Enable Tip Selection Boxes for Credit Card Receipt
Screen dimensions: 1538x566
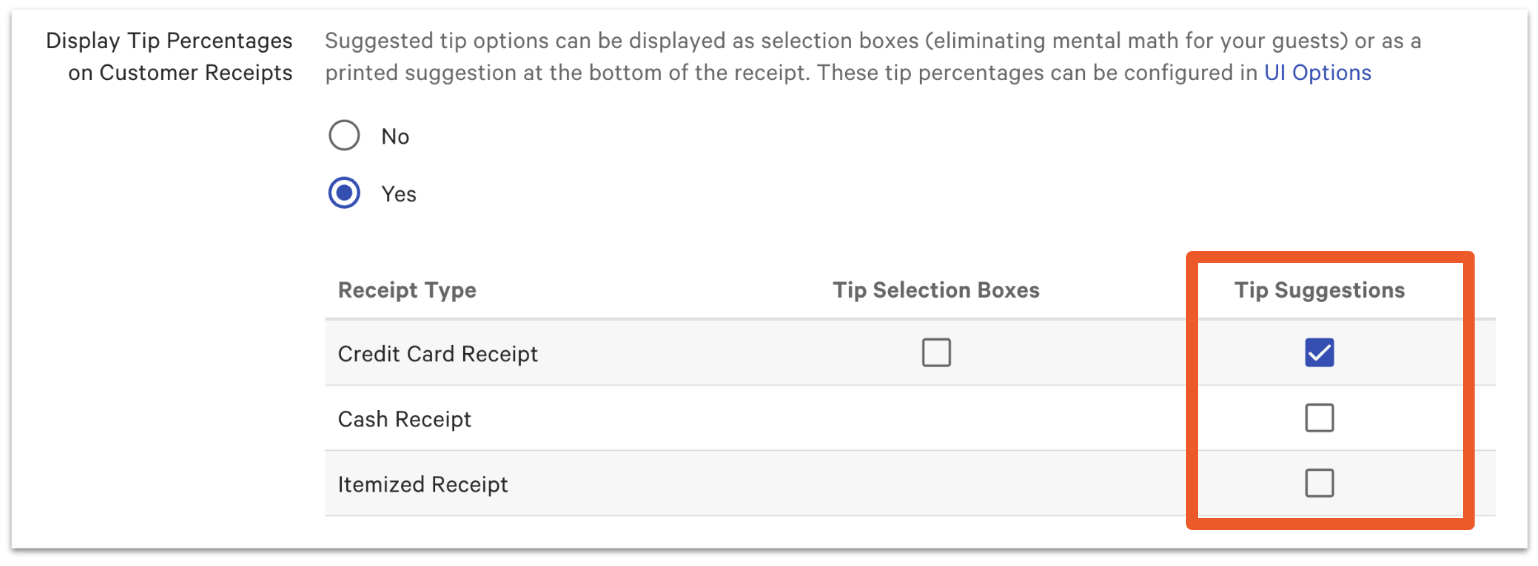(936, 353)
